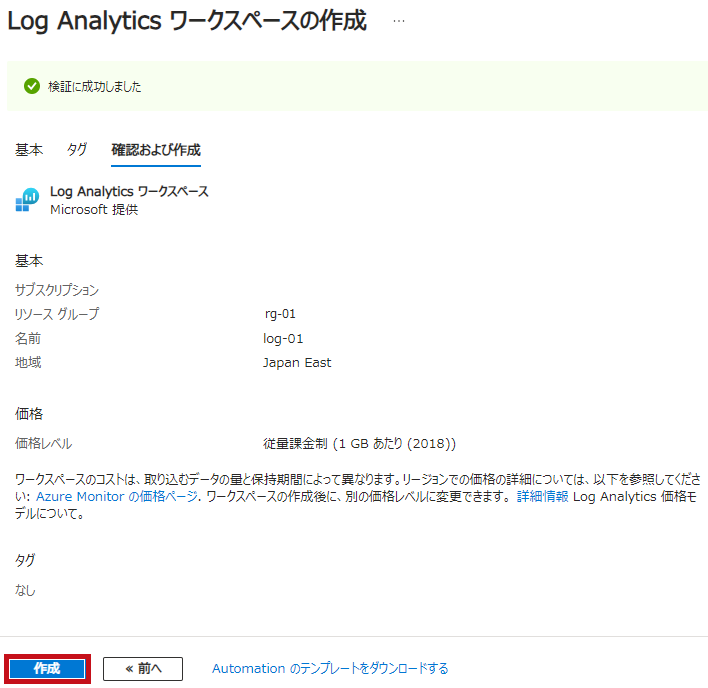
Task: Click the 検証に成功しました message text
Action: [94, 86]
